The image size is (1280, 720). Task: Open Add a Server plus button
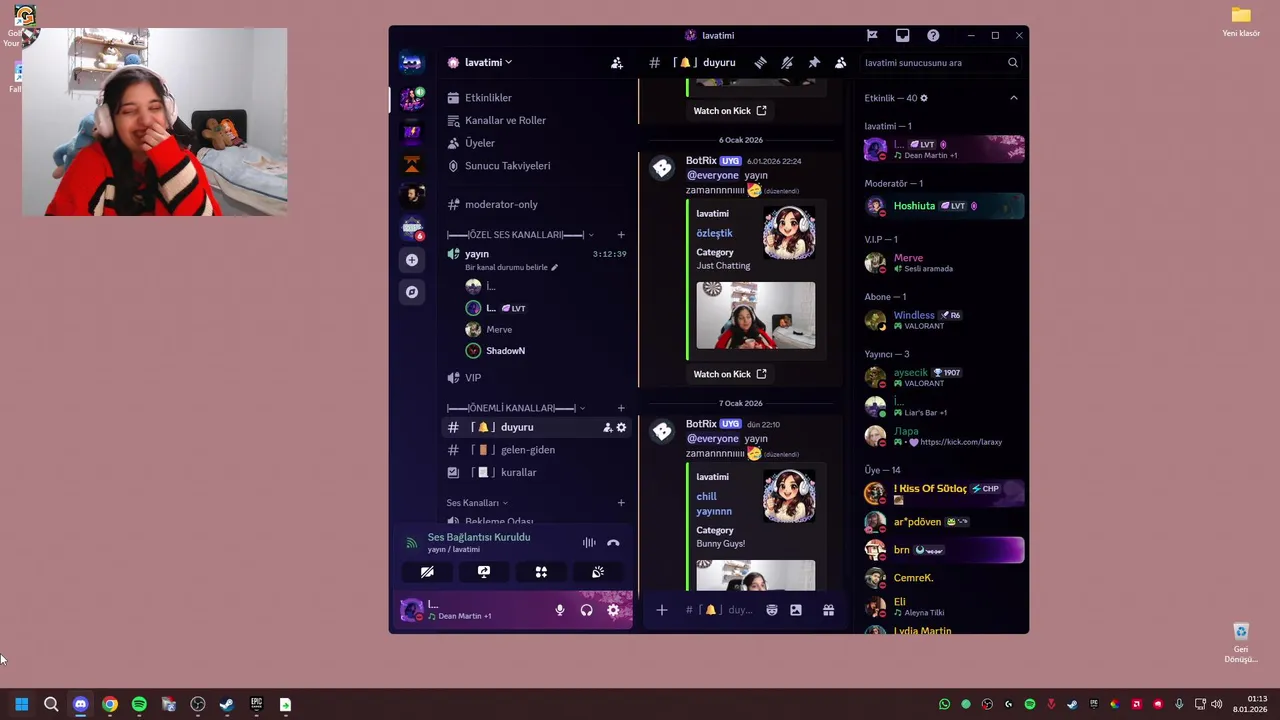[x=412, y=260]
